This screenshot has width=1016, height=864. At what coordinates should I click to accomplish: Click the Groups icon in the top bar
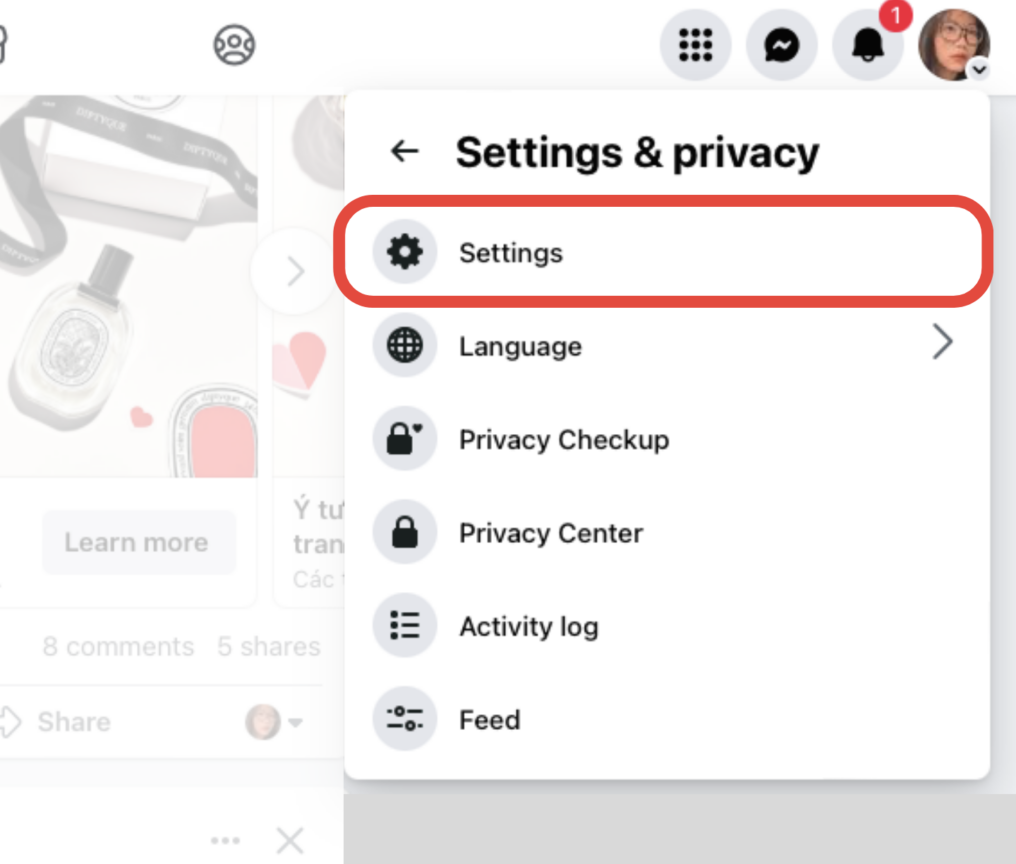tap(233, 45)
